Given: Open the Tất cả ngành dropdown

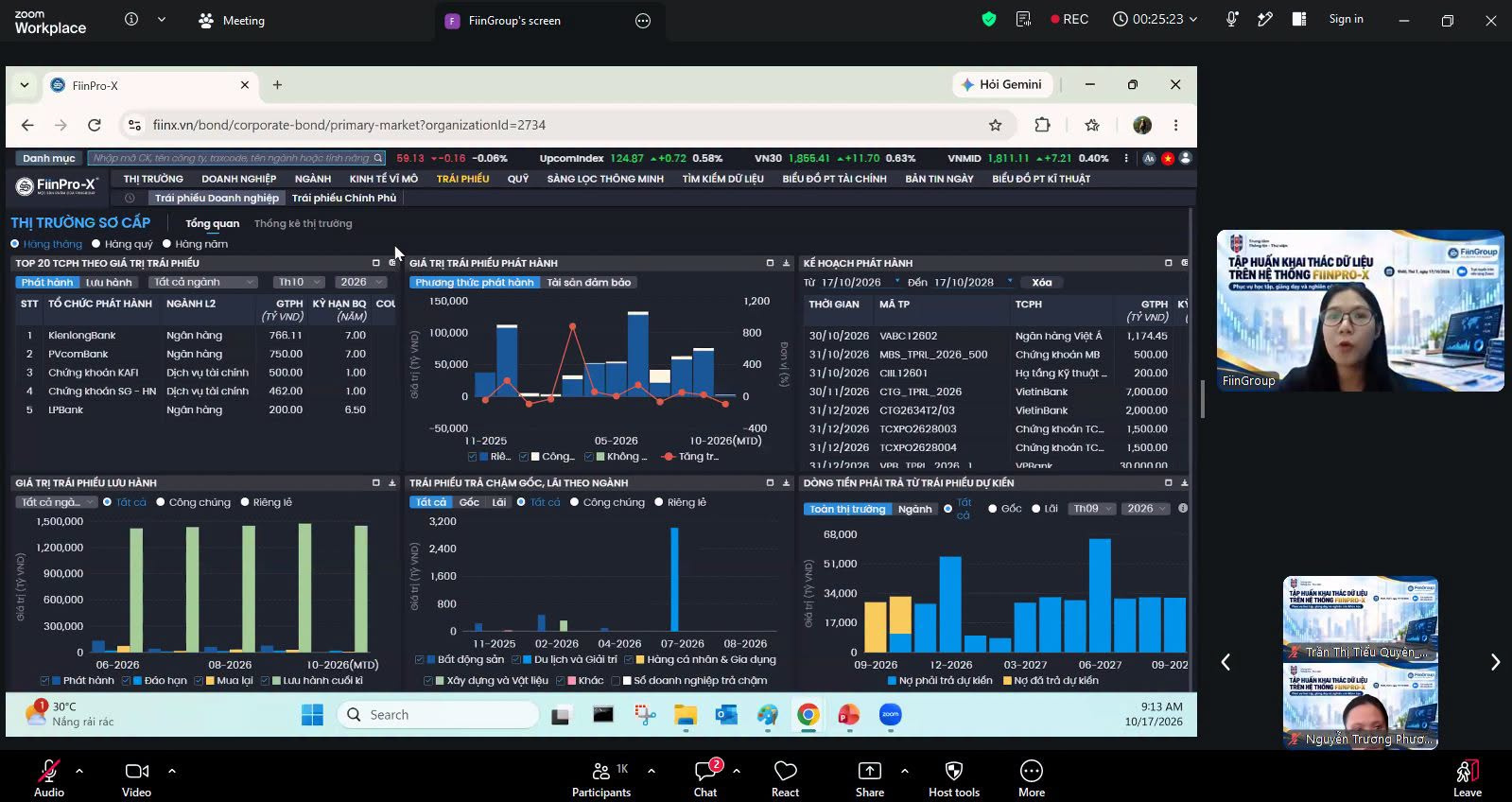Looking at the screenshot, I should (x=203, y=282).
